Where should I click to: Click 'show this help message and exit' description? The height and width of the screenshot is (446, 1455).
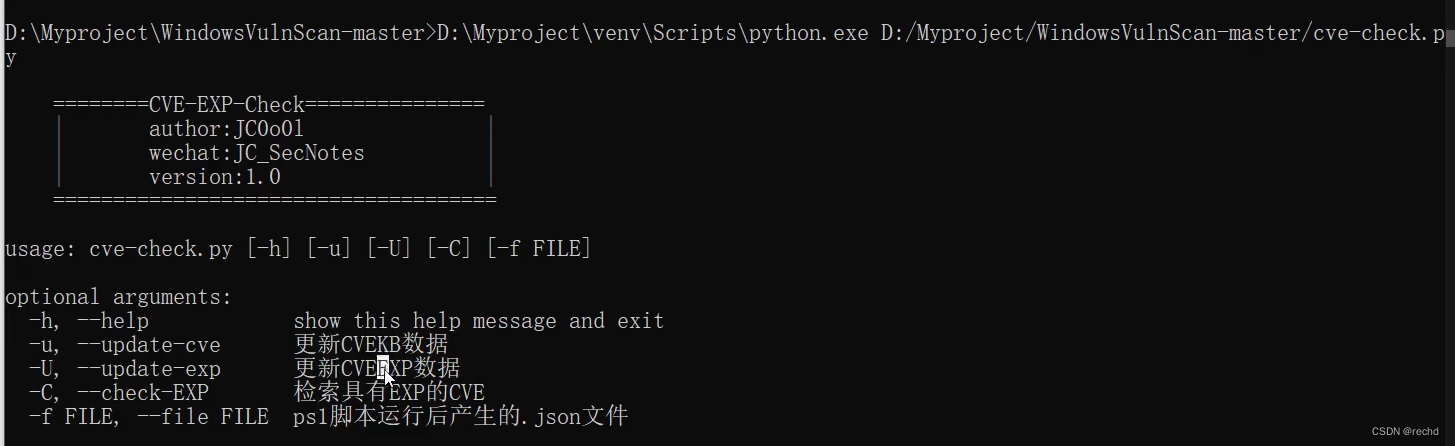coord(478,321)
